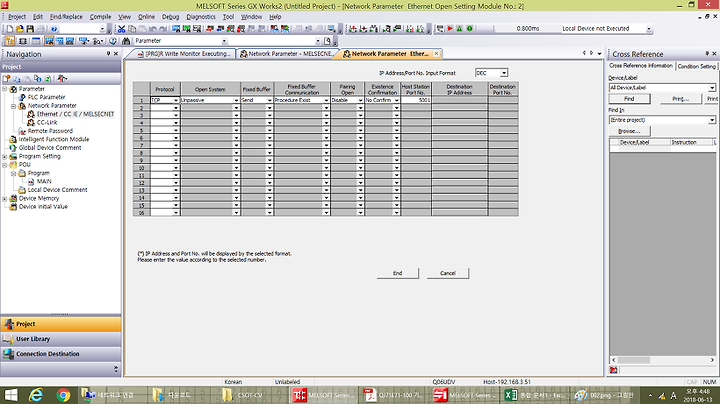Click the new data icon in Project toolbar
The width and height of the screenshot is (720, 404).
click(6, 79)
